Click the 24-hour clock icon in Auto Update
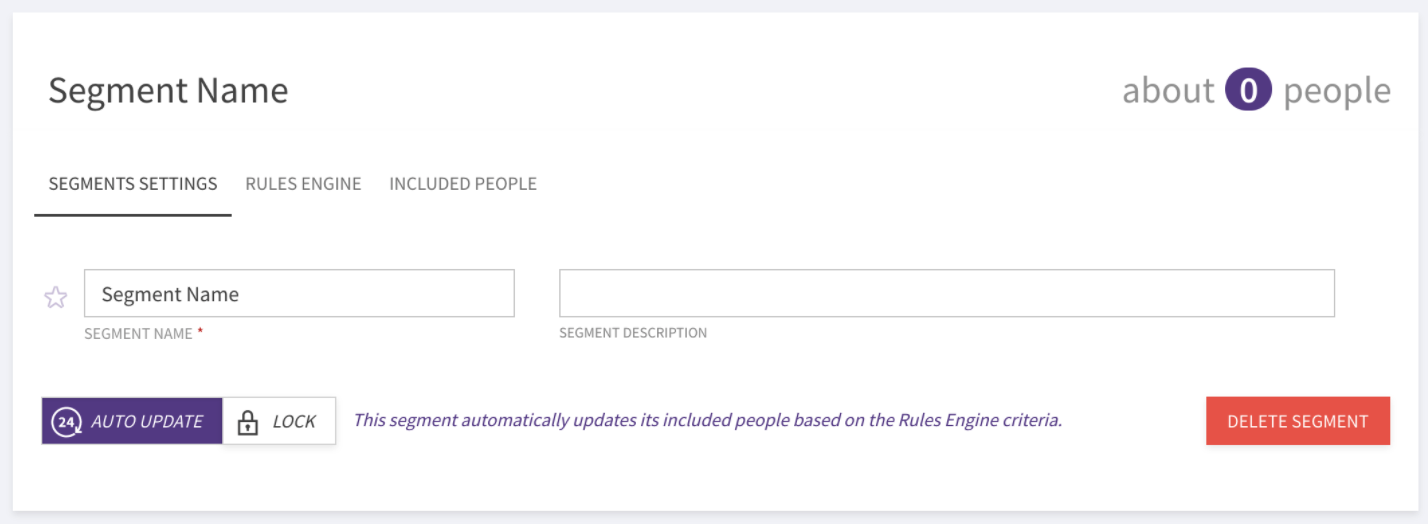Viewport: 1428px width, 524px height. point(66,422)
